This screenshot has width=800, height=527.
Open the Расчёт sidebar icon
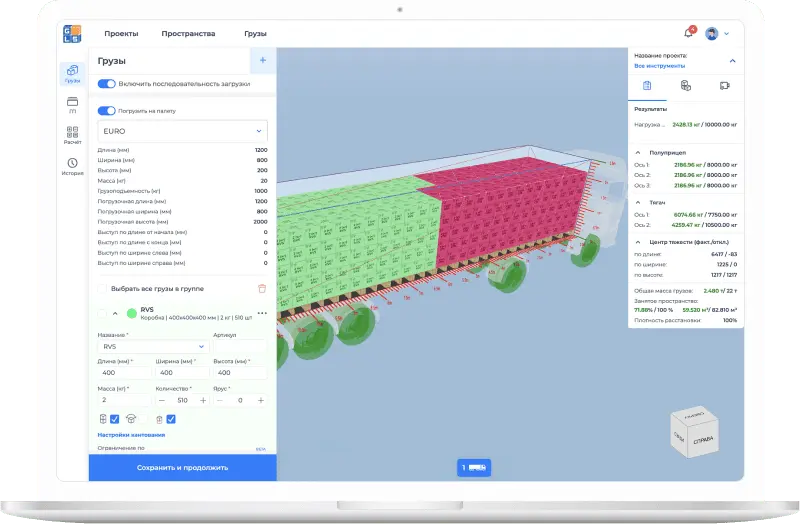pyautogui.click(x=72, y=135)
